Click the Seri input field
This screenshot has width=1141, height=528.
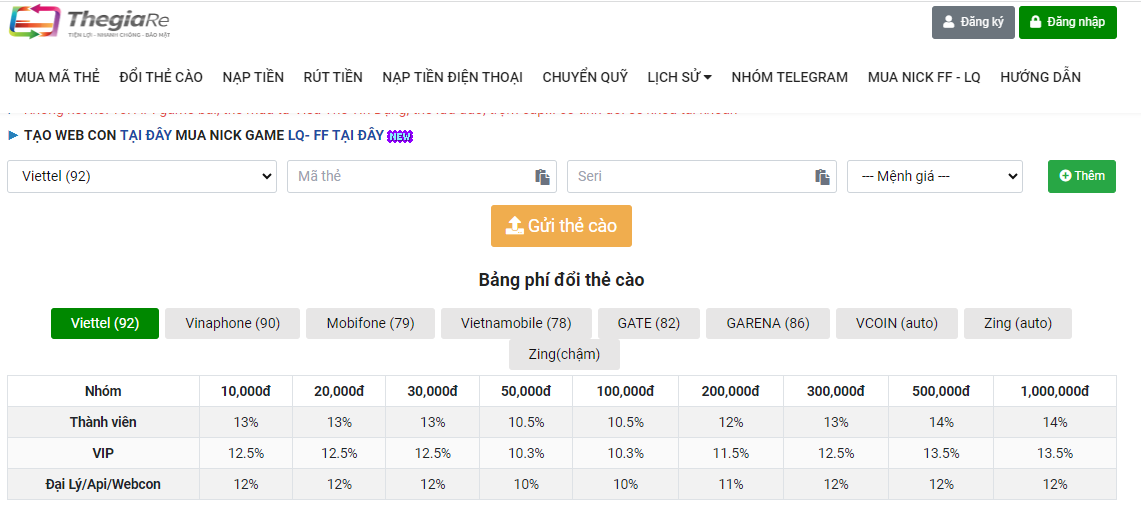690,176
